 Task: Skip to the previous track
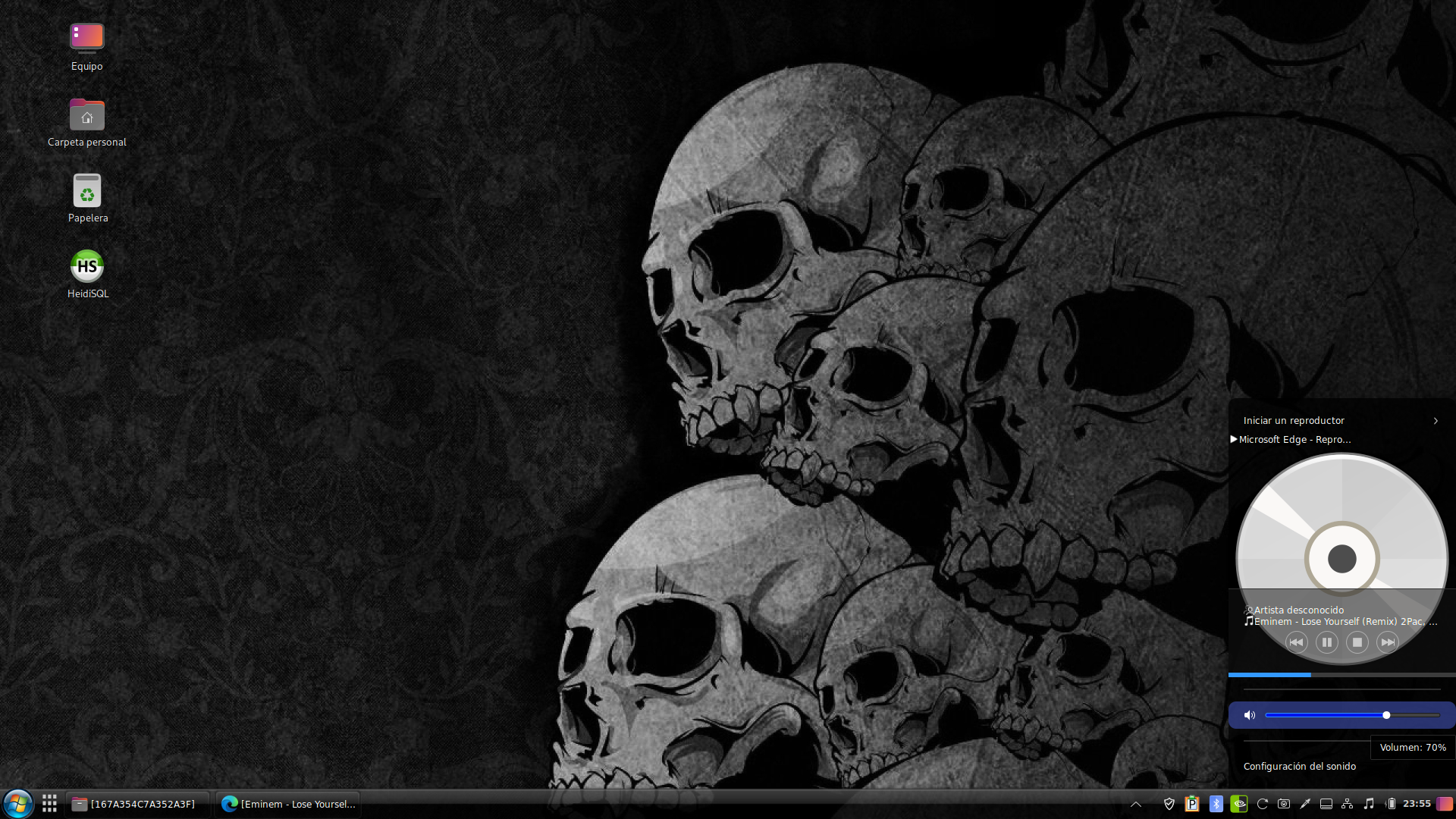tap(1297, 642)
